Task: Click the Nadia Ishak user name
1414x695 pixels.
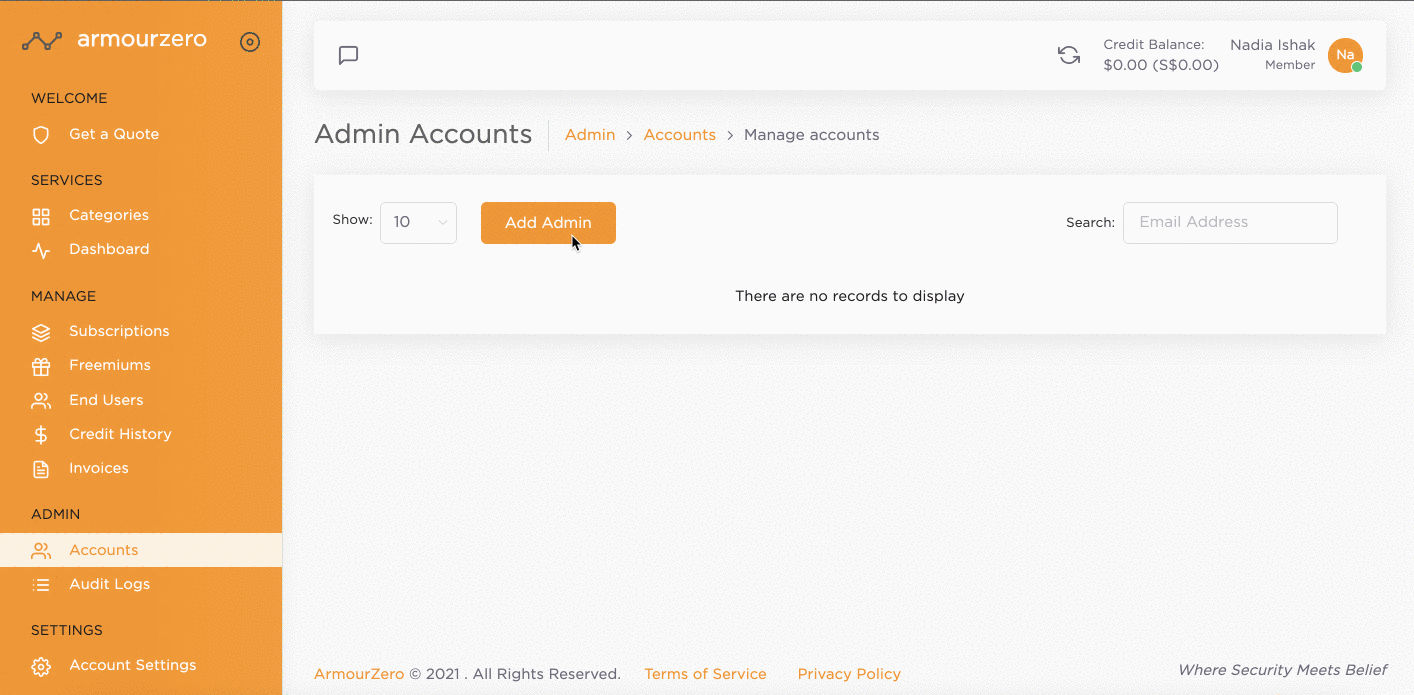Action: 1273,45
